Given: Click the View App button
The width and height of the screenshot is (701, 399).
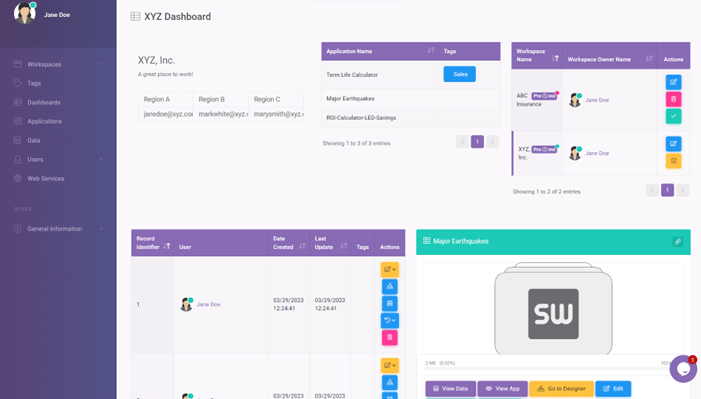Looking at the screenshot, I should (503, 389).
